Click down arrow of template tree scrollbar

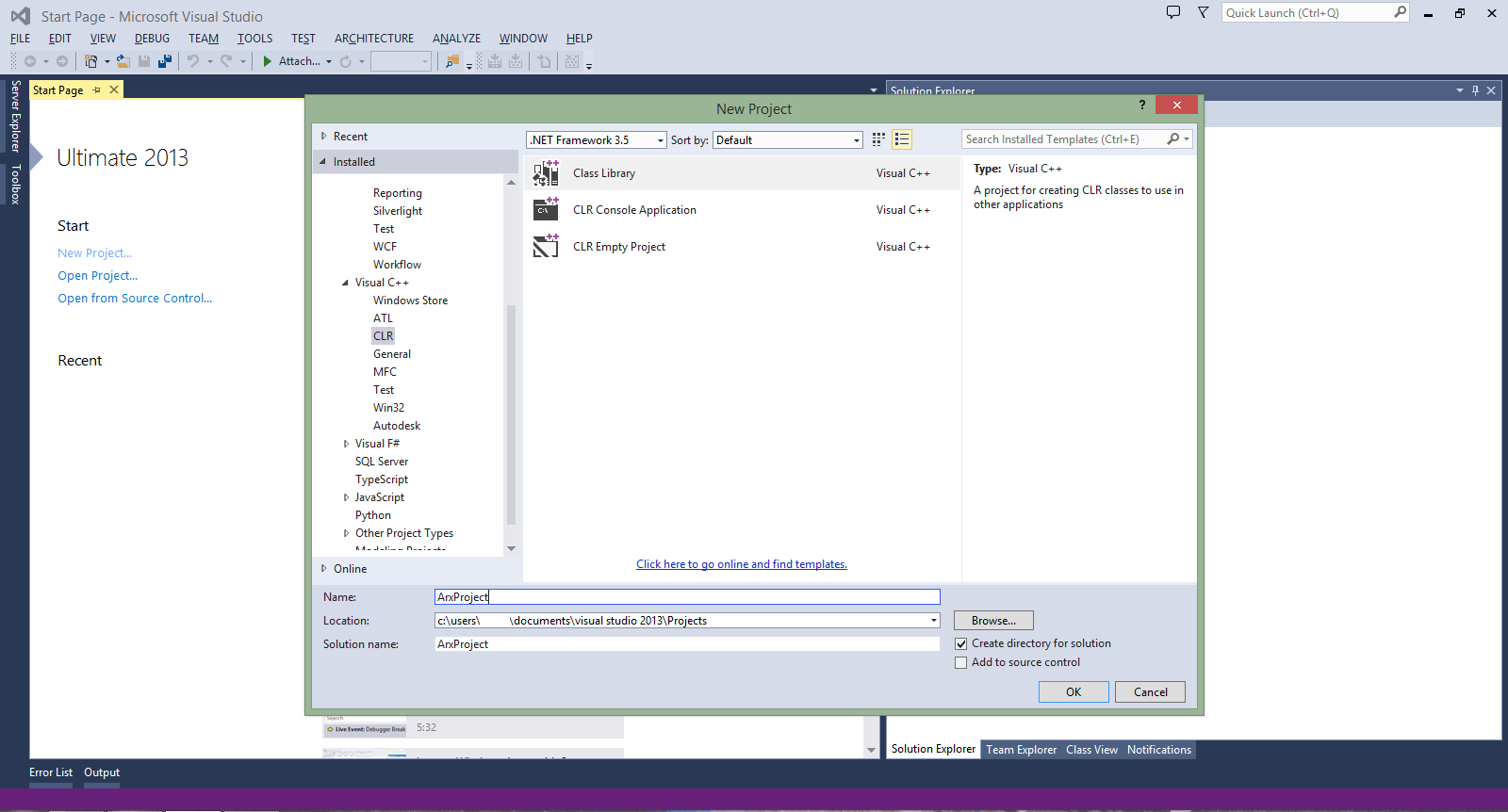512,548
